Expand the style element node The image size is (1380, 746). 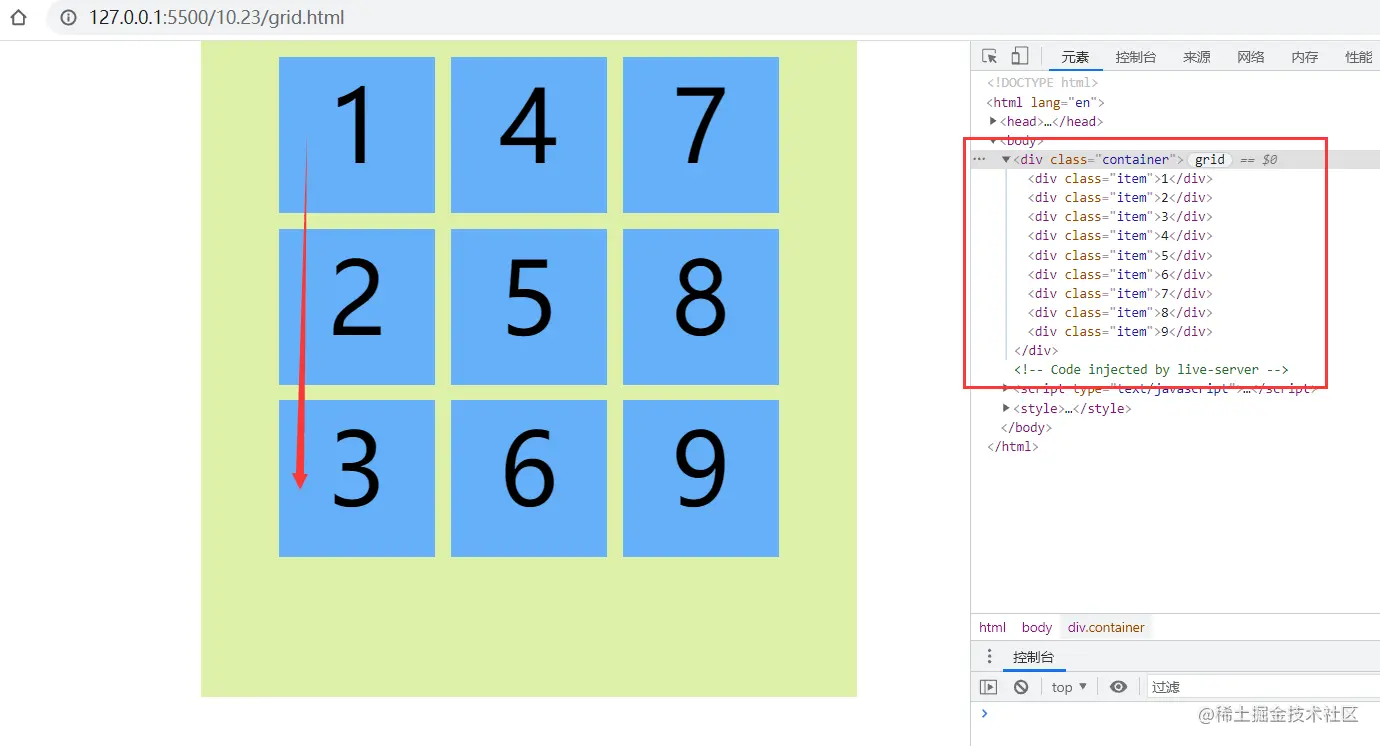click(1006, 408)
